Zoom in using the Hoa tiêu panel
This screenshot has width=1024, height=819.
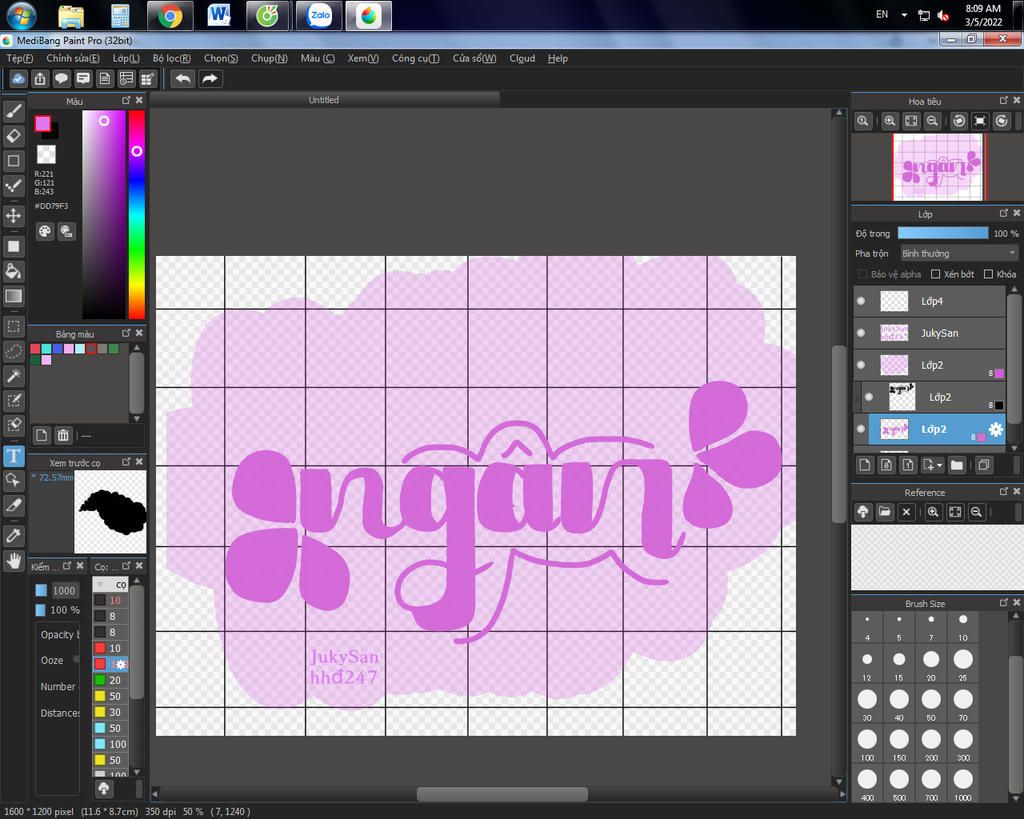pyautogui.click(x=889, y=121)
